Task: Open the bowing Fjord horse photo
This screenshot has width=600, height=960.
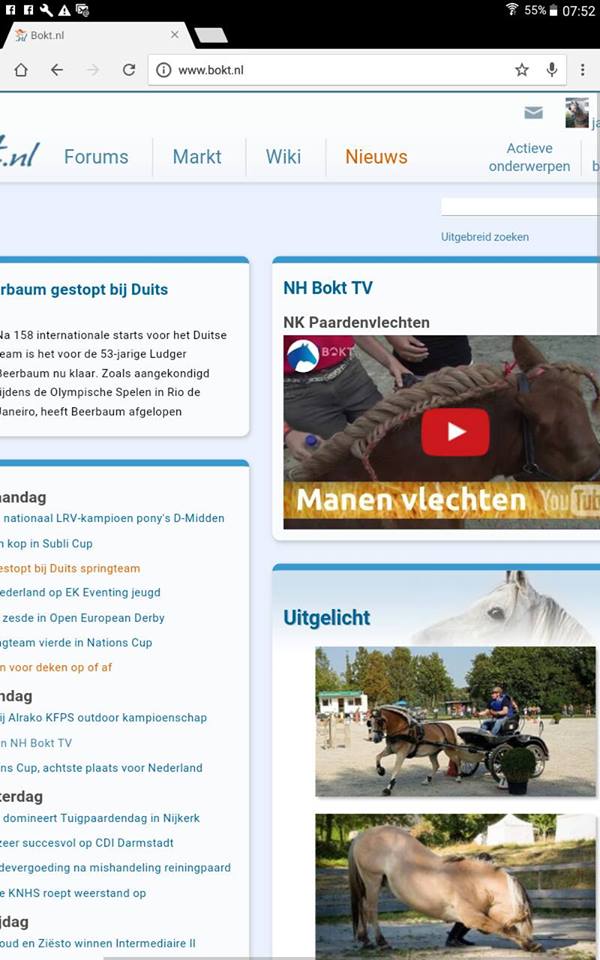Action: [x=456, y=887]
